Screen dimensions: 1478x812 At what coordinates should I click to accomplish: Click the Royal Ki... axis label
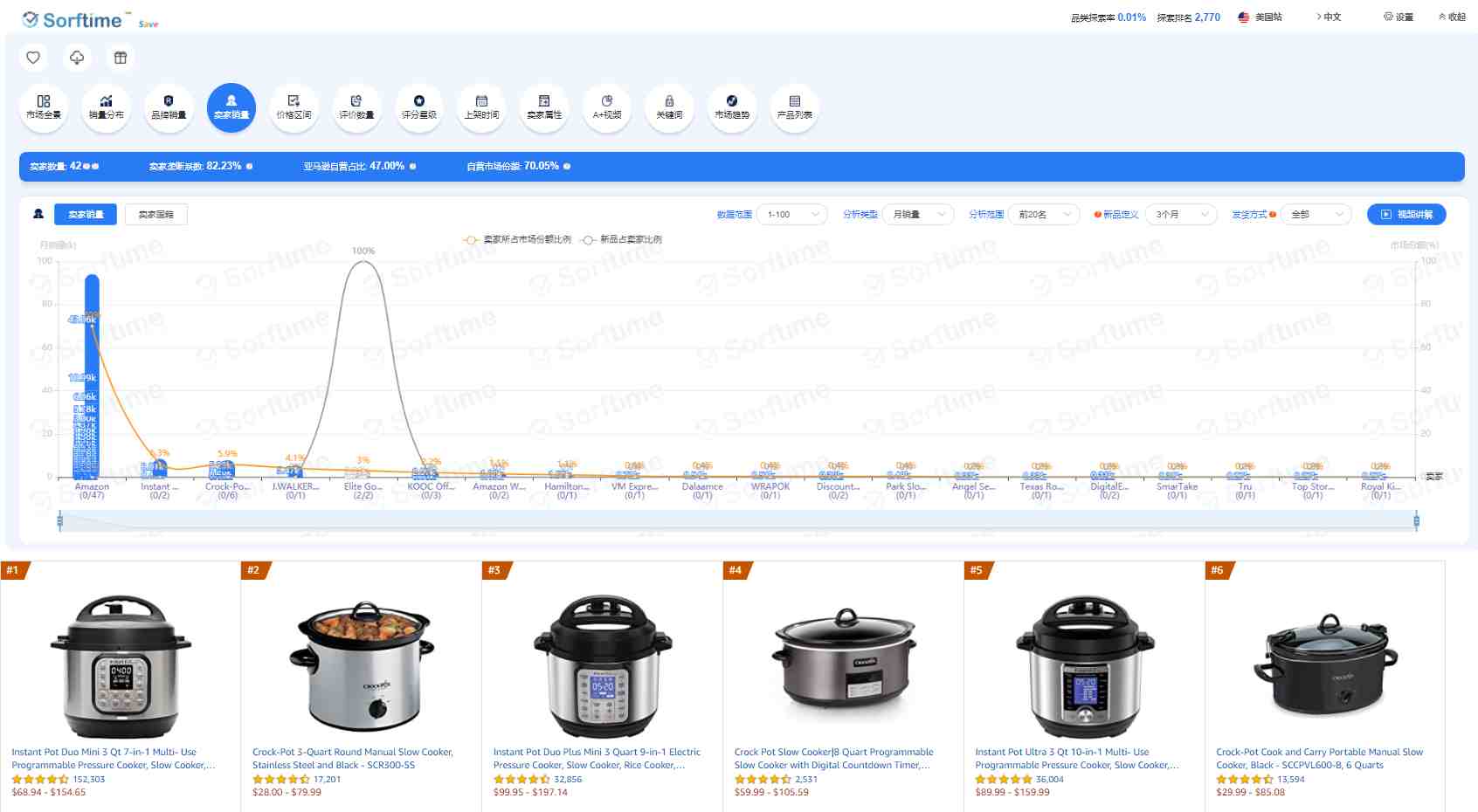click(x=1380, y=486)
